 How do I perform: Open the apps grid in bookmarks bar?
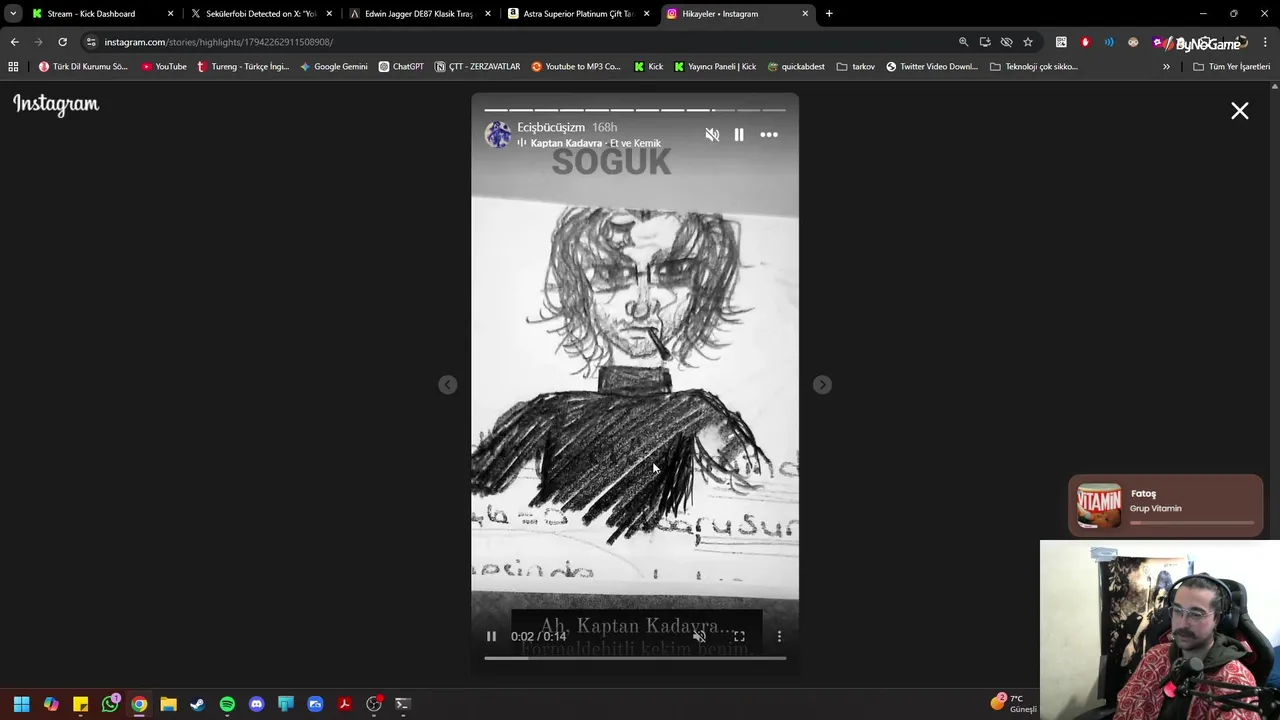(13, 67)
